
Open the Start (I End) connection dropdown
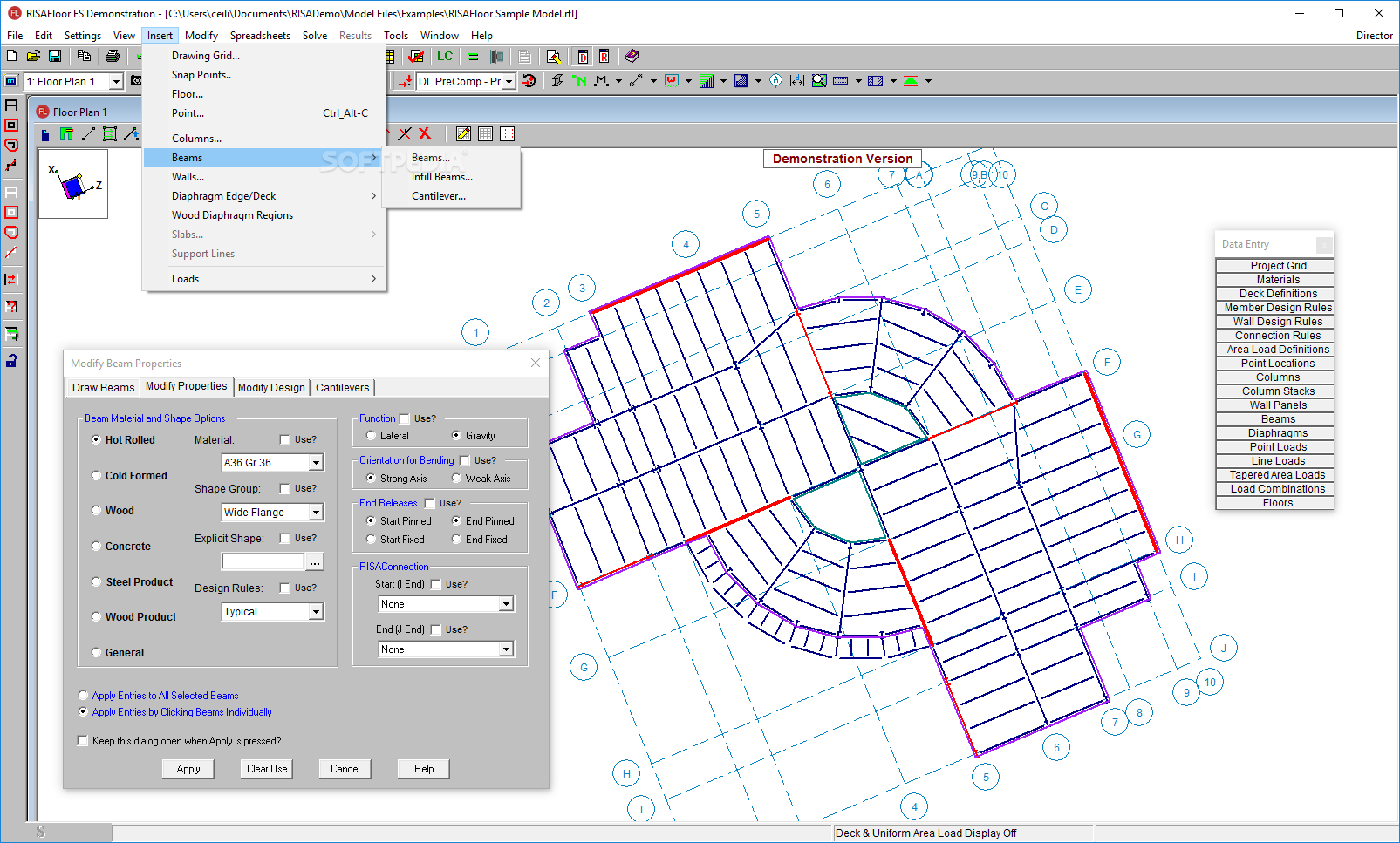(x=506, y=604)
